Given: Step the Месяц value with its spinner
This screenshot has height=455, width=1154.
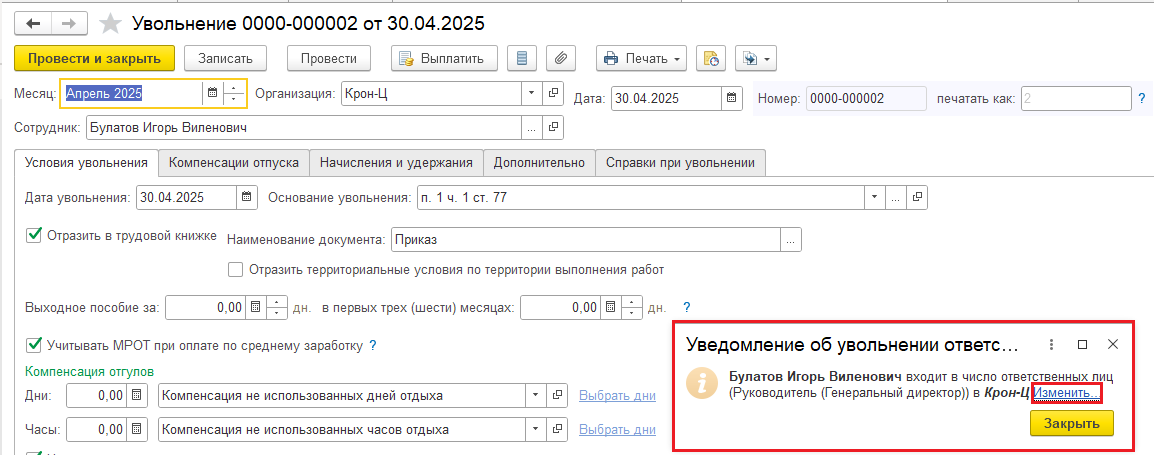Looking at the screenshot, I should click(234, 94).
